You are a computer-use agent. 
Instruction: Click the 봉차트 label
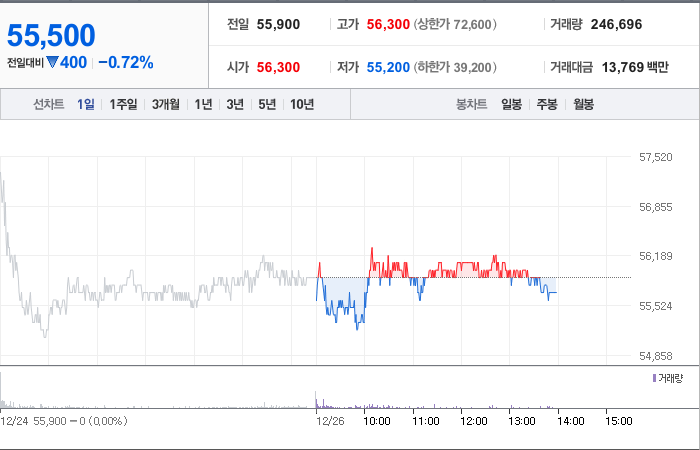point(471,104)
